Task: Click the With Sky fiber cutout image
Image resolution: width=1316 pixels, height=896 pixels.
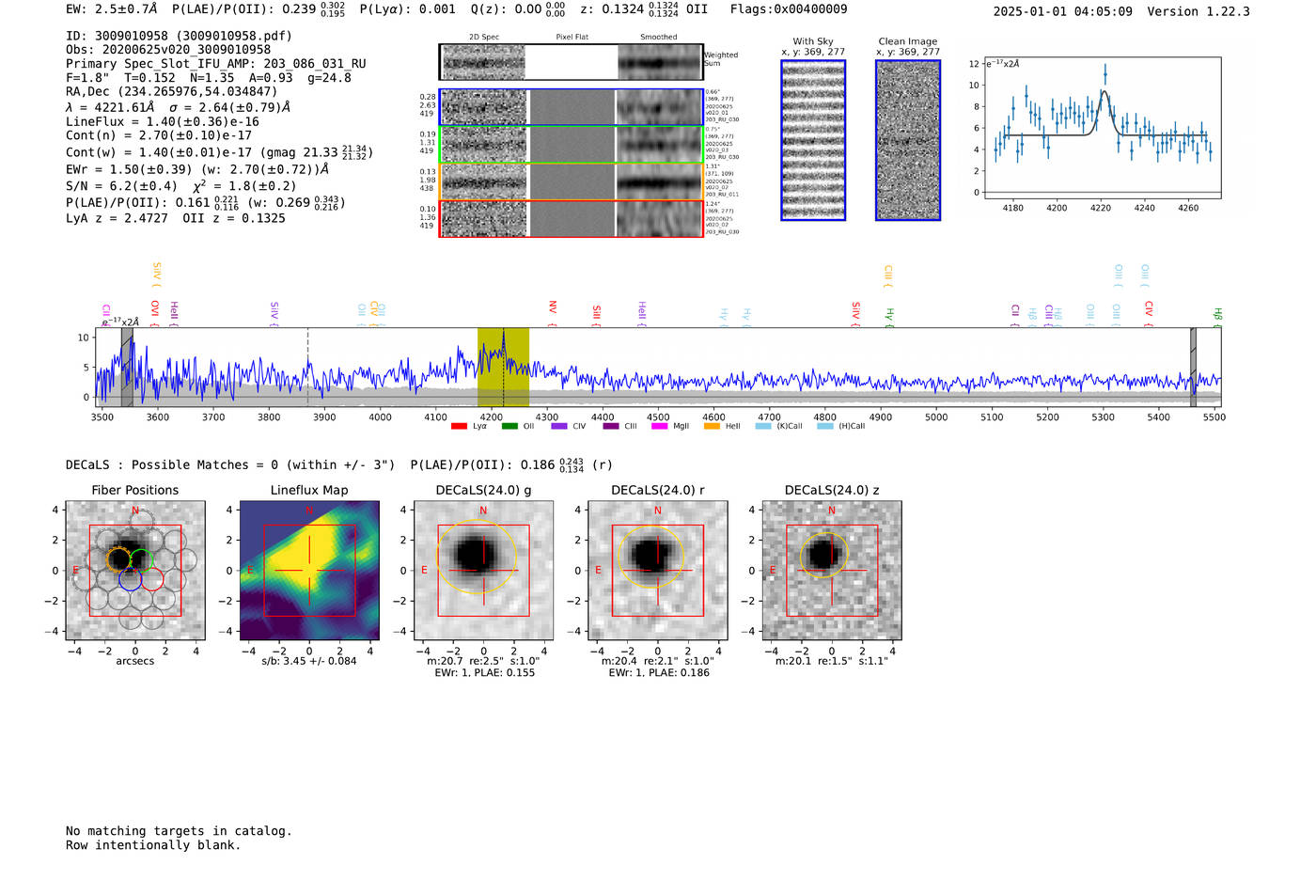Action: (813, 140)
